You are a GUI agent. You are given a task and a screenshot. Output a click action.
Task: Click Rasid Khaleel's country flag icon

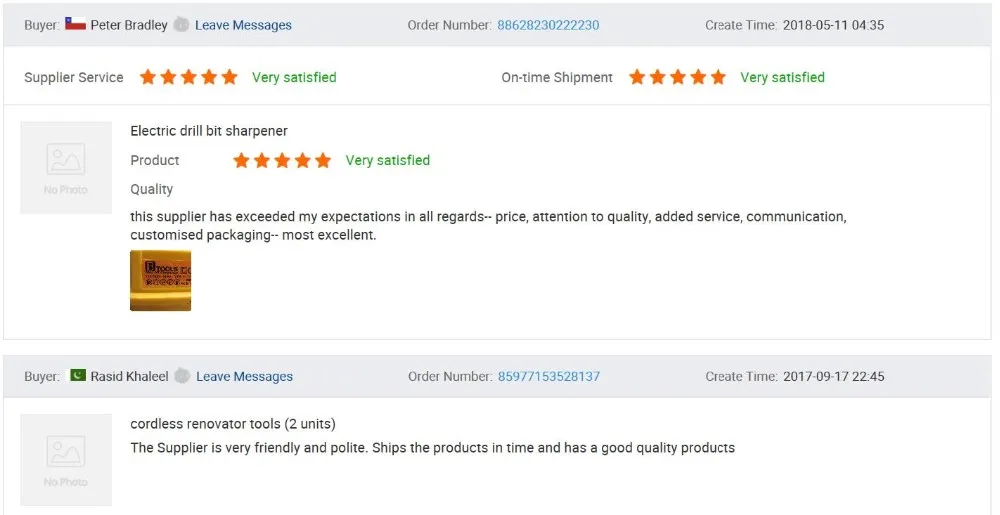click(x=78, y=376)
